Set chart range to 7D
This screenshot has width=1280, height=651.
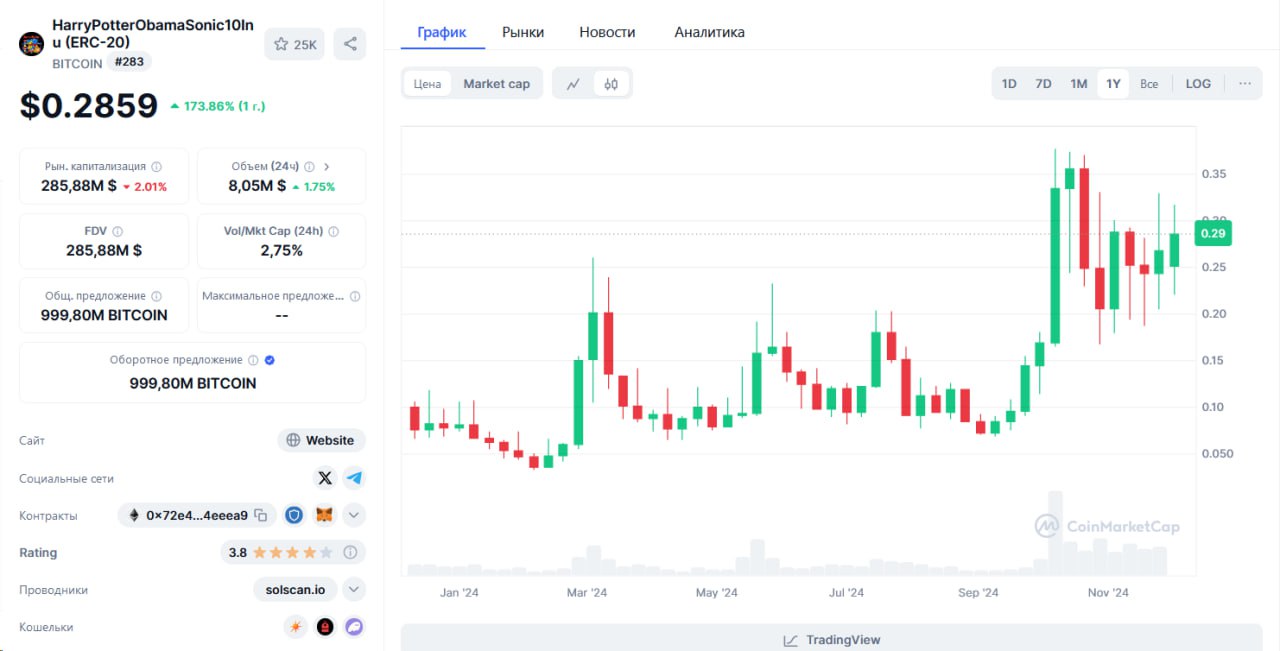(x=1043, y=84)
